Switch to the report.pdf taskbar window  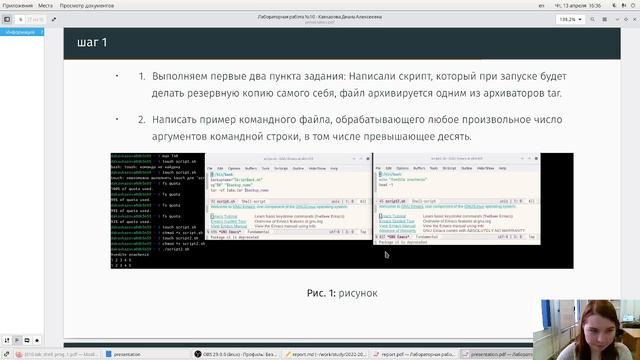pos(415,354)
